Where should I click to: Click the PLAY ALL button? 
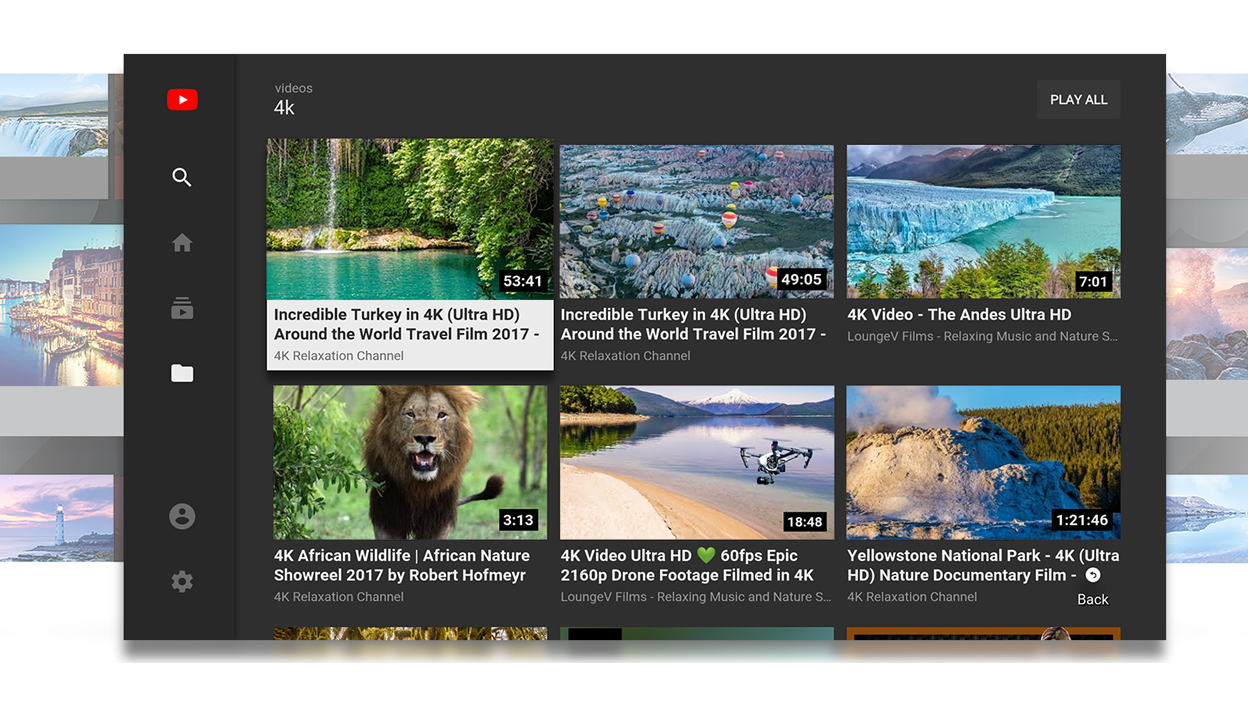(x=1078, y=100)
